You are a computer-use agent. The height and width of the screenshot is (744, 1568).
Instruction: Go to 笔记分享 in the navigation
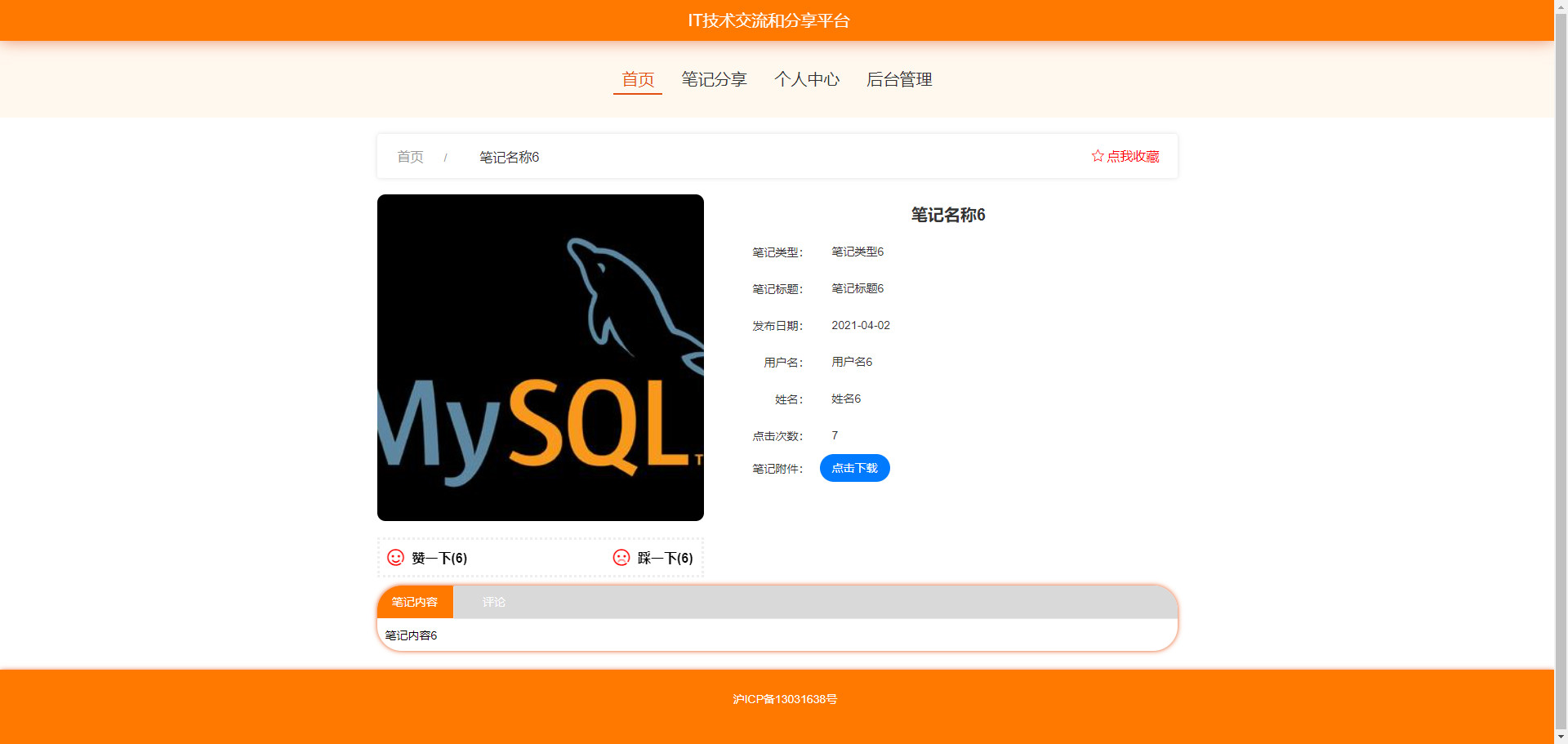coord(715,79)
